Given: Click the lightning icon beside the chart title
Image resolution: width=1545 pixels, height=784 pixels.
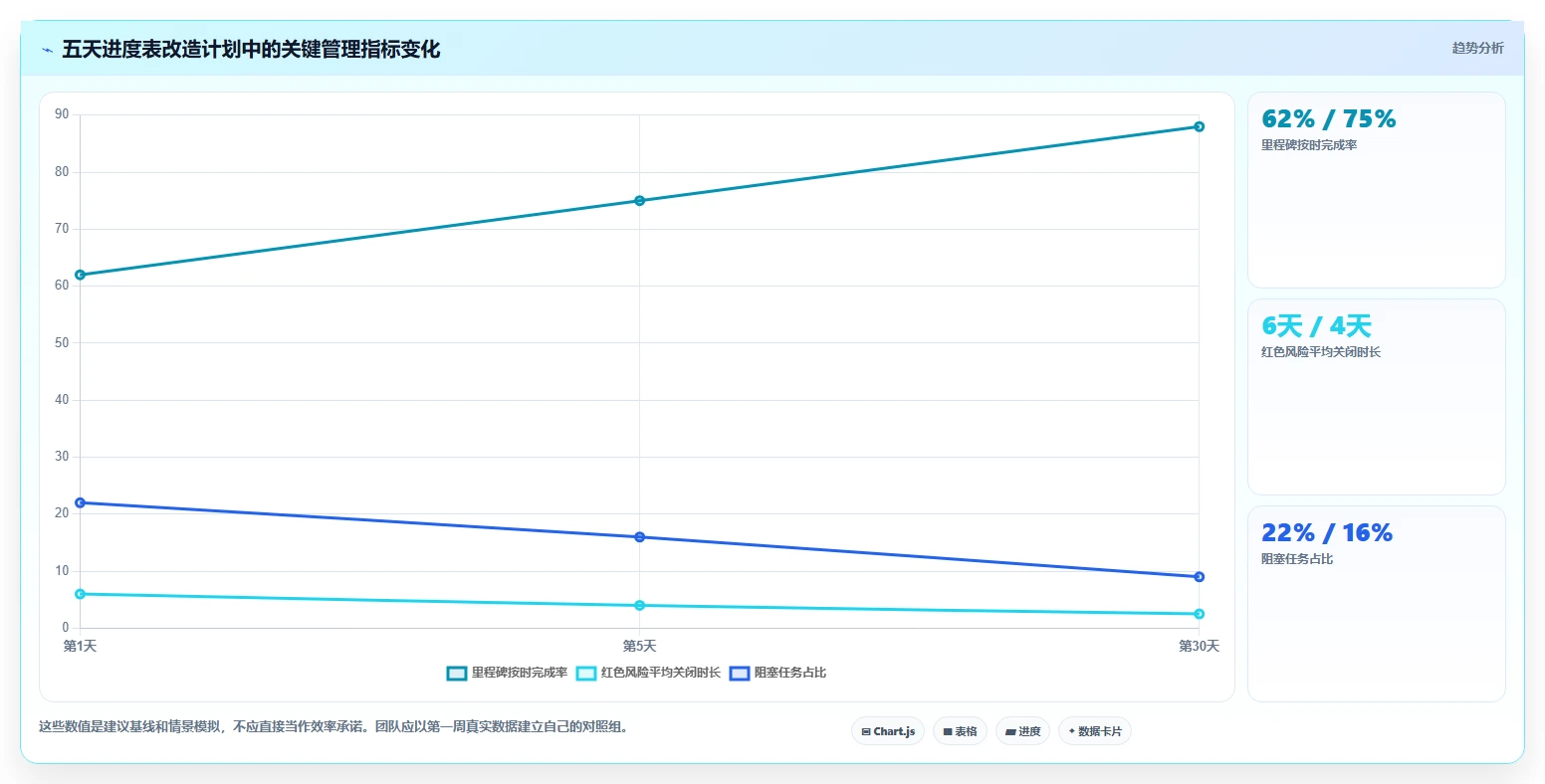Looking at the screenshot, I should click(47, 50).
